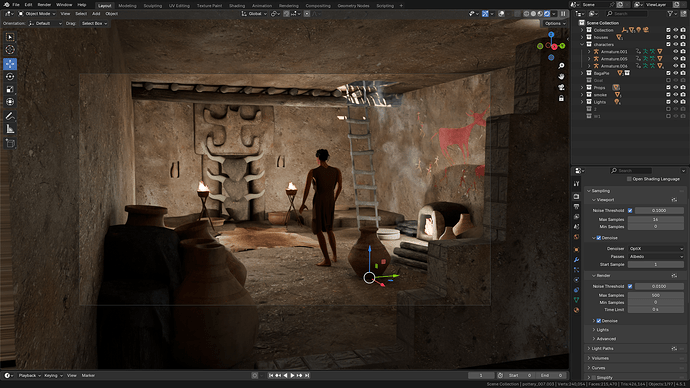Hide Armature.001 in viewport with eye icon
Image resolution: width=690 pixels, height=388 pixels.
click(x=675, y=51)
